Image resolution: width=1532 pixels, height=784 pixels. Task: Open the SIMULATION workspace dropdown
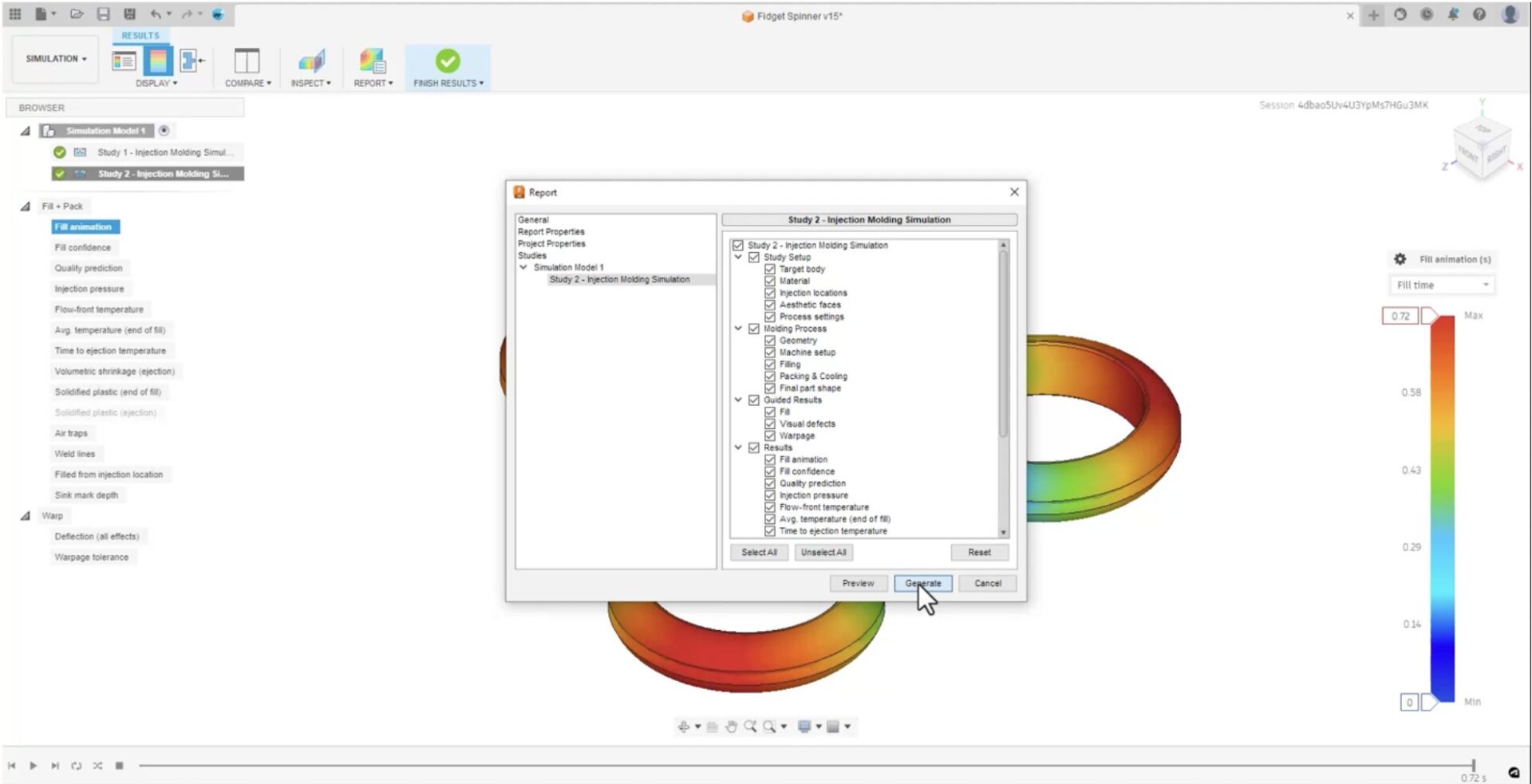tap(55, 59)
